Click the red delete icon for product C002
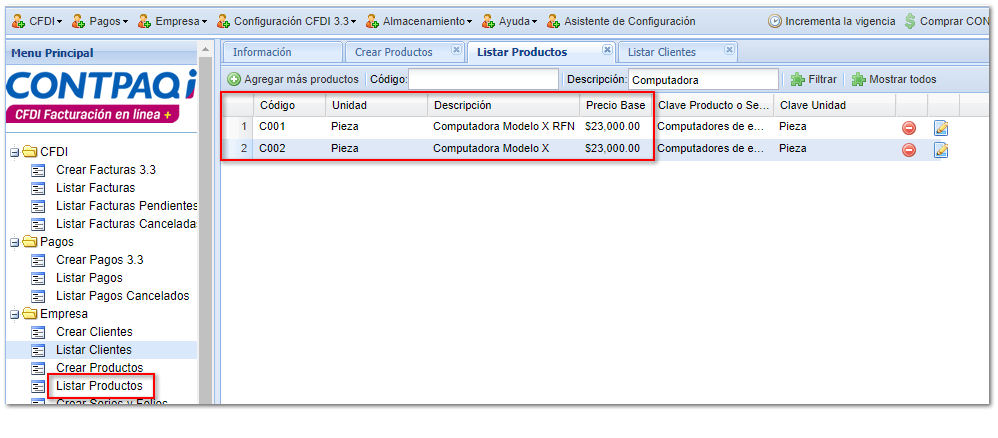 (909, 150)
